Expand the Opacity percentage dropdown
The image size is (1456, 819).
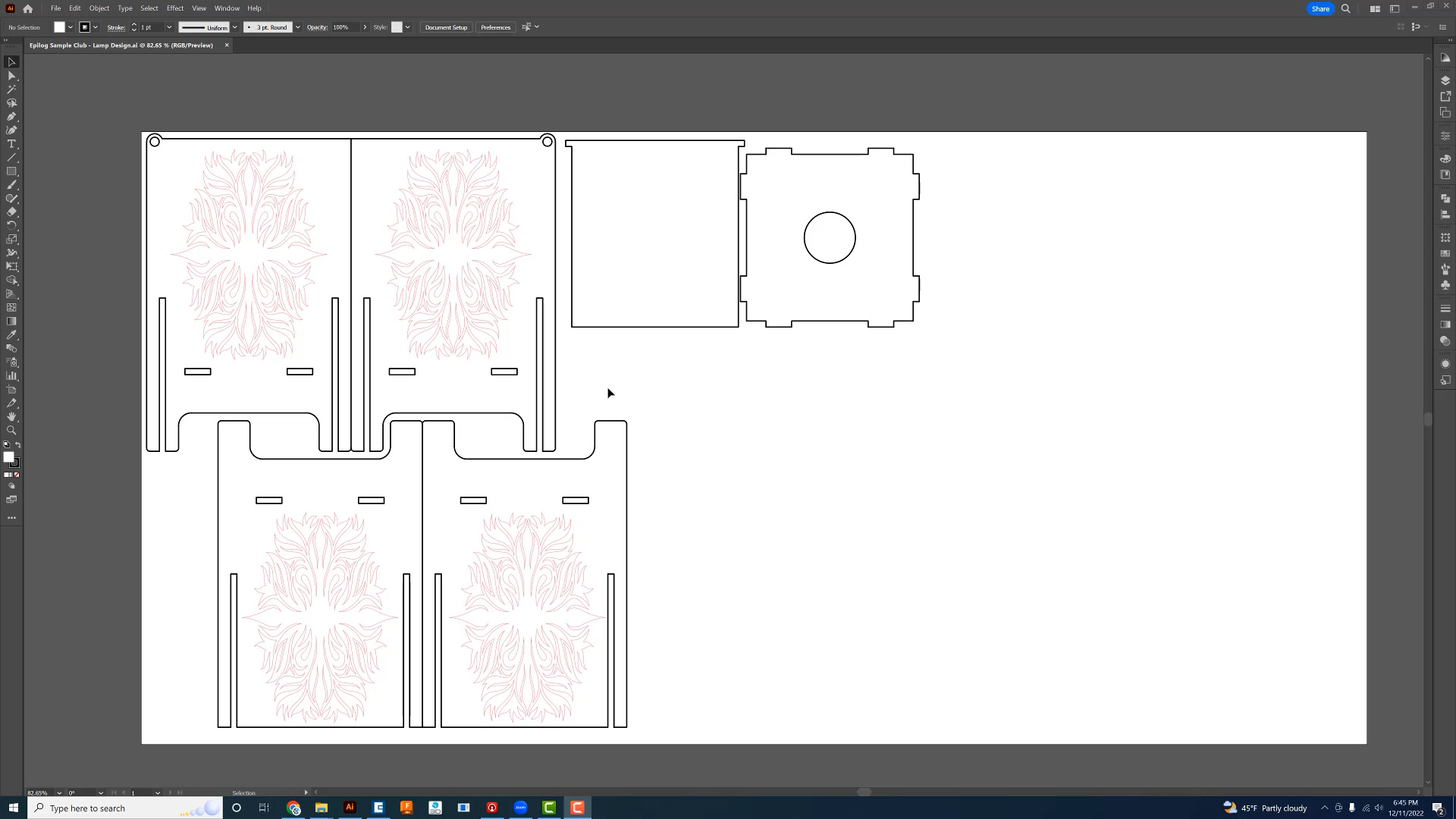pyautogui.click(x=364, y=27)
